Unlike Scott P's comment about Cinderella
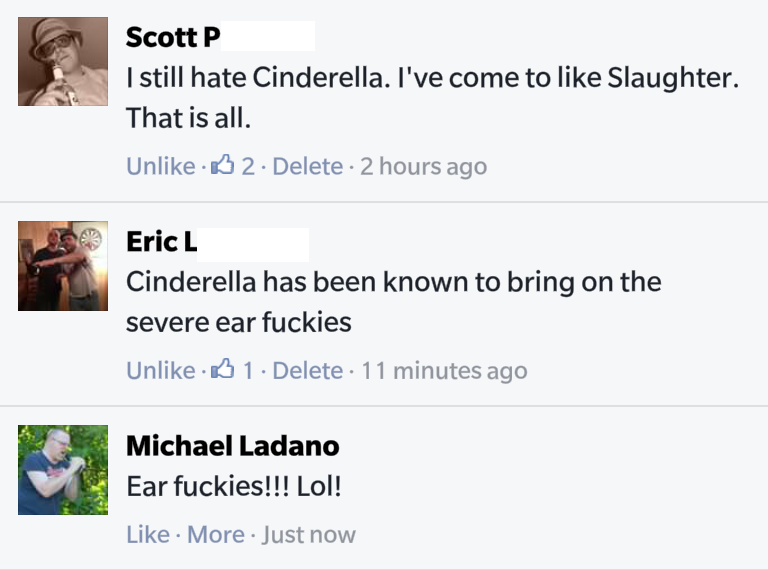 click(x=160, y=166)
